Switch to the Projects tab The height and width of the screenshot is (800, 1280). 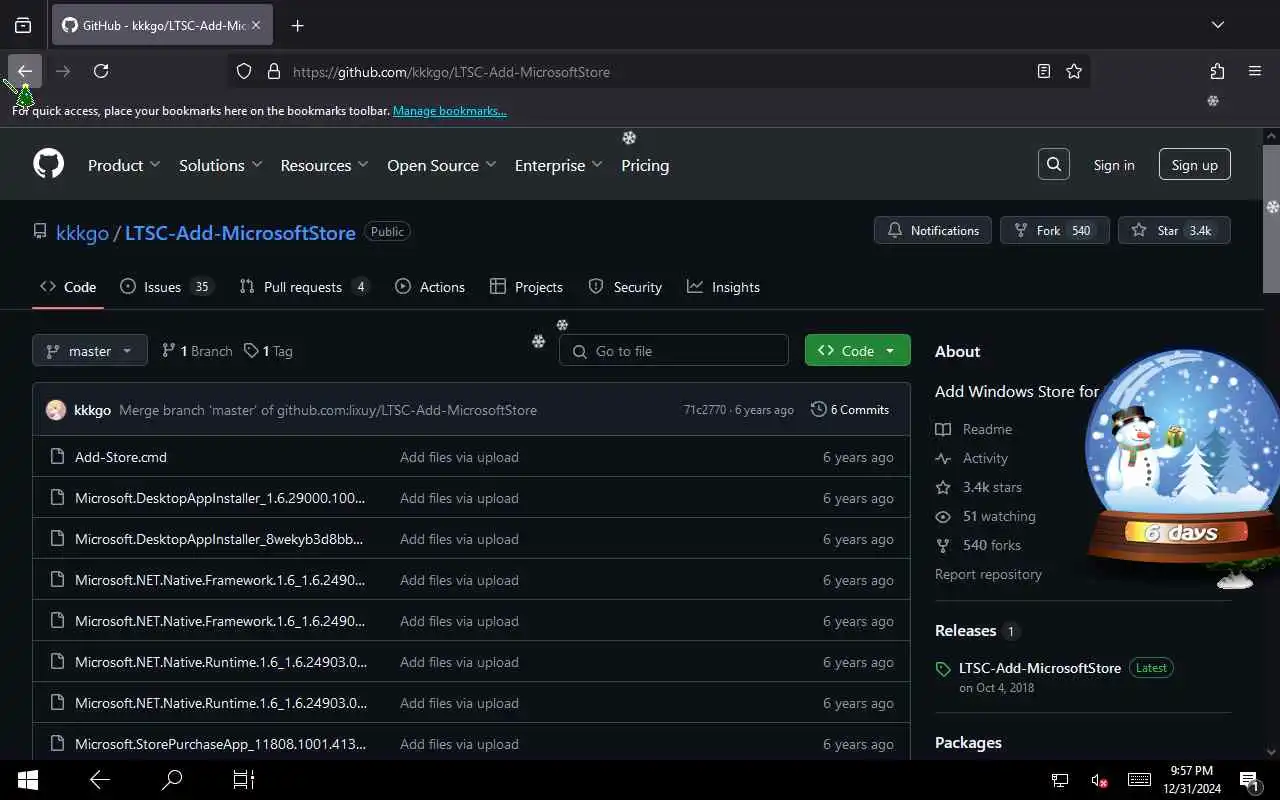pos(526,287)
